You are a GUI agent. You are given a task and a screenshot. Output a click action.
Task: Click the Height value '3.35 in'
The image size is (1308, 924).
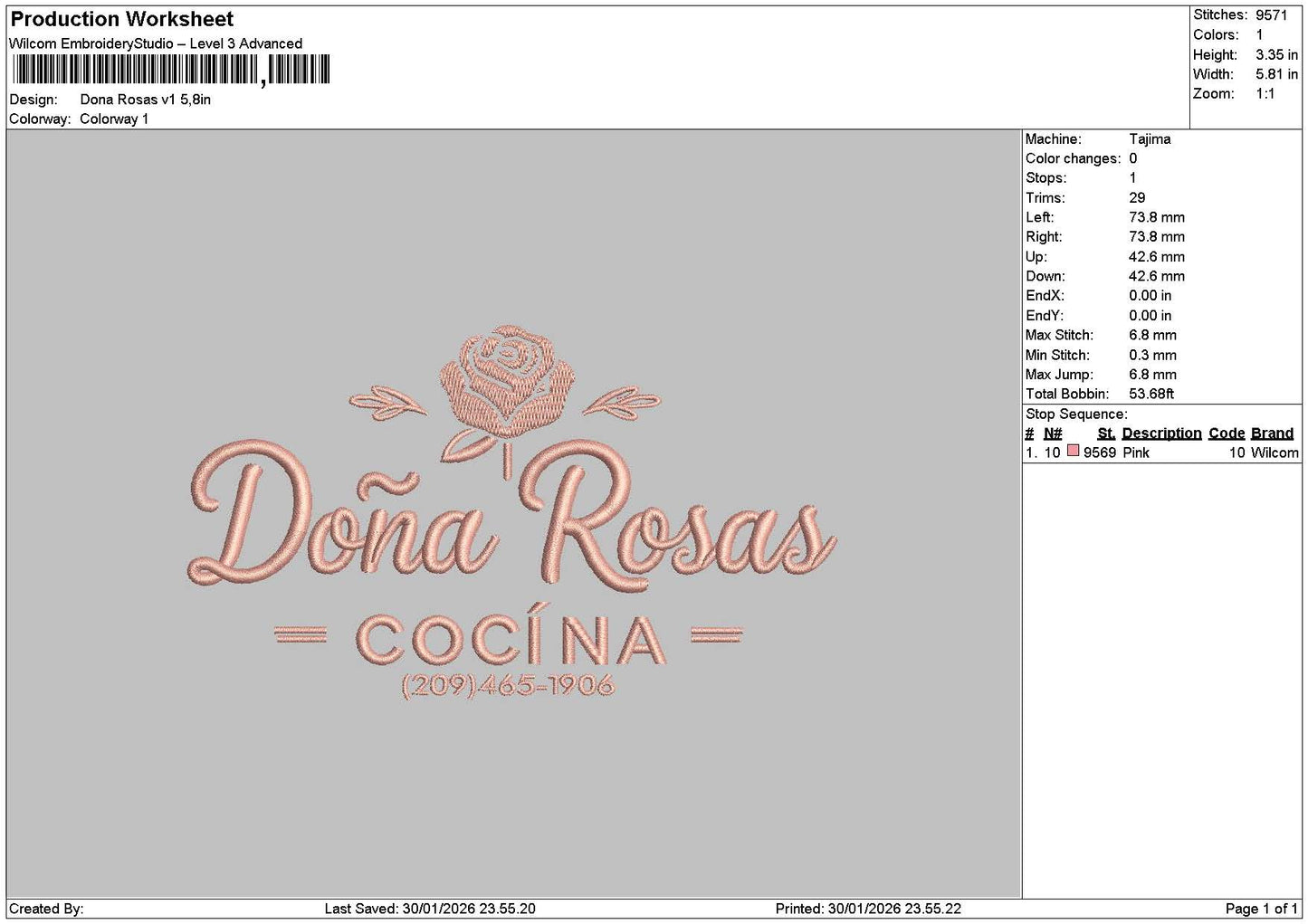(x=1276, y=54)
